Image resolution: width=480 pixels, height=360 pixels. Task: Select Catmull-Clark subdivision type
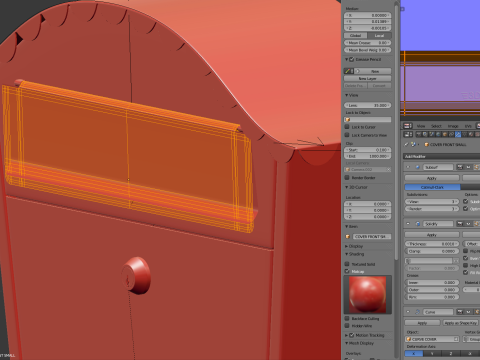432,187
